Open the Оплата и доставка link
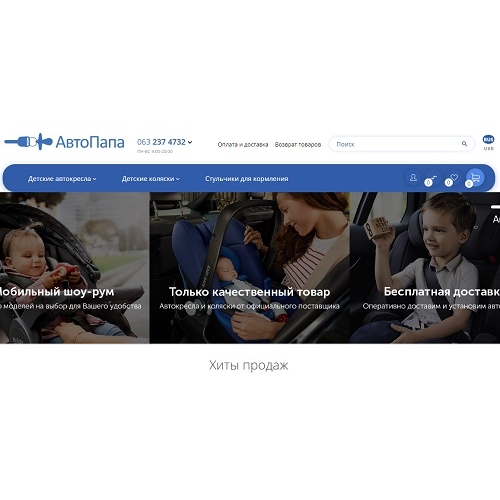 point(243,145)
